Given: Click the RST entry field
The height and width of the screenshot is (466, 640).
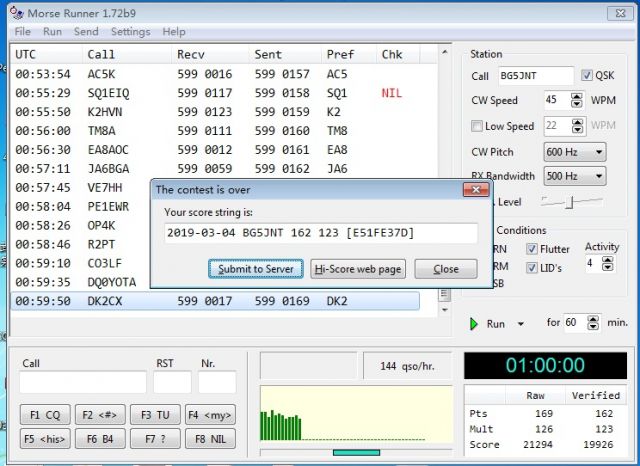Looking at the screenshot, I should pos(172,382).
